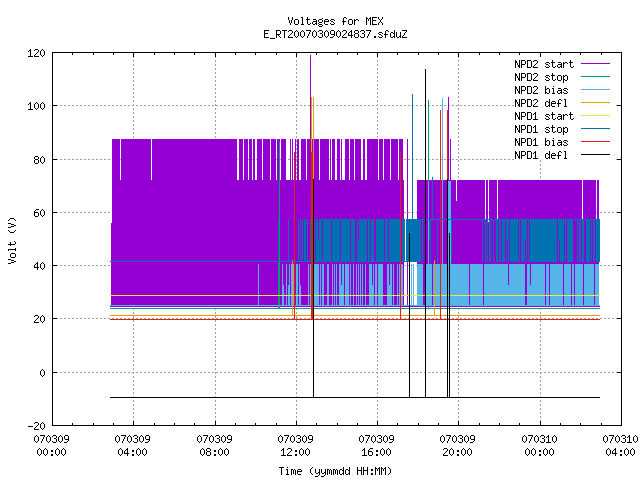Click the x-axis label 070309 12:00

296,446
